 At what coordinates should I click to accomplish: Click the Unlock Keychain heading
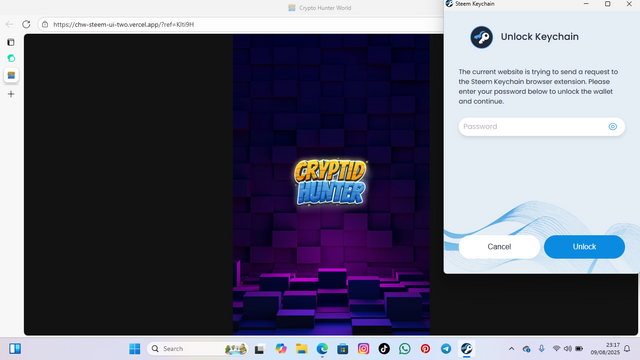[x=540, y=37]
